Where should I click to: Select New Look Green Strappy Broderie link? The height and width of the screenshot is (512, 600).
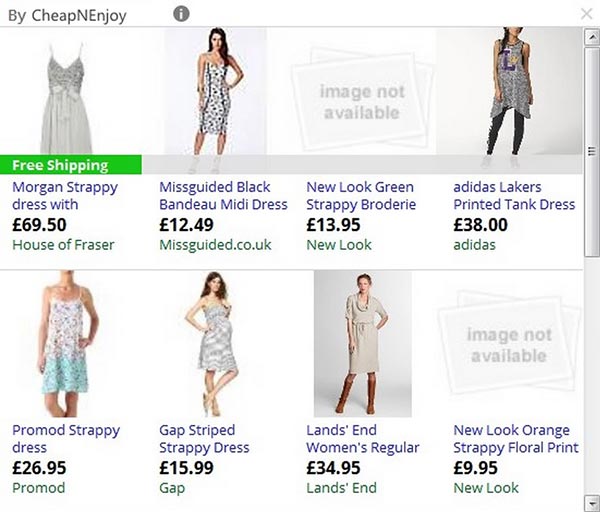pos(361,196)
